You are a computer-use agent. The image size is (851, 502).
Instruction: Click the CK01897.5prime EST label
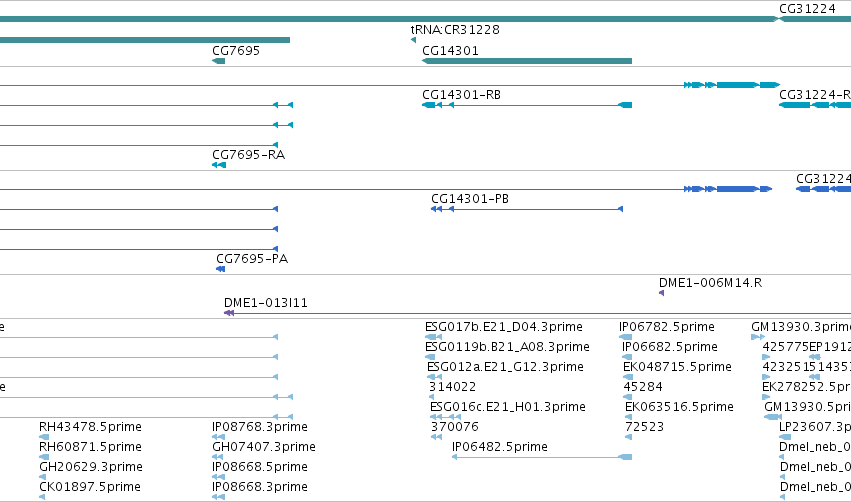tap(90, 487)
